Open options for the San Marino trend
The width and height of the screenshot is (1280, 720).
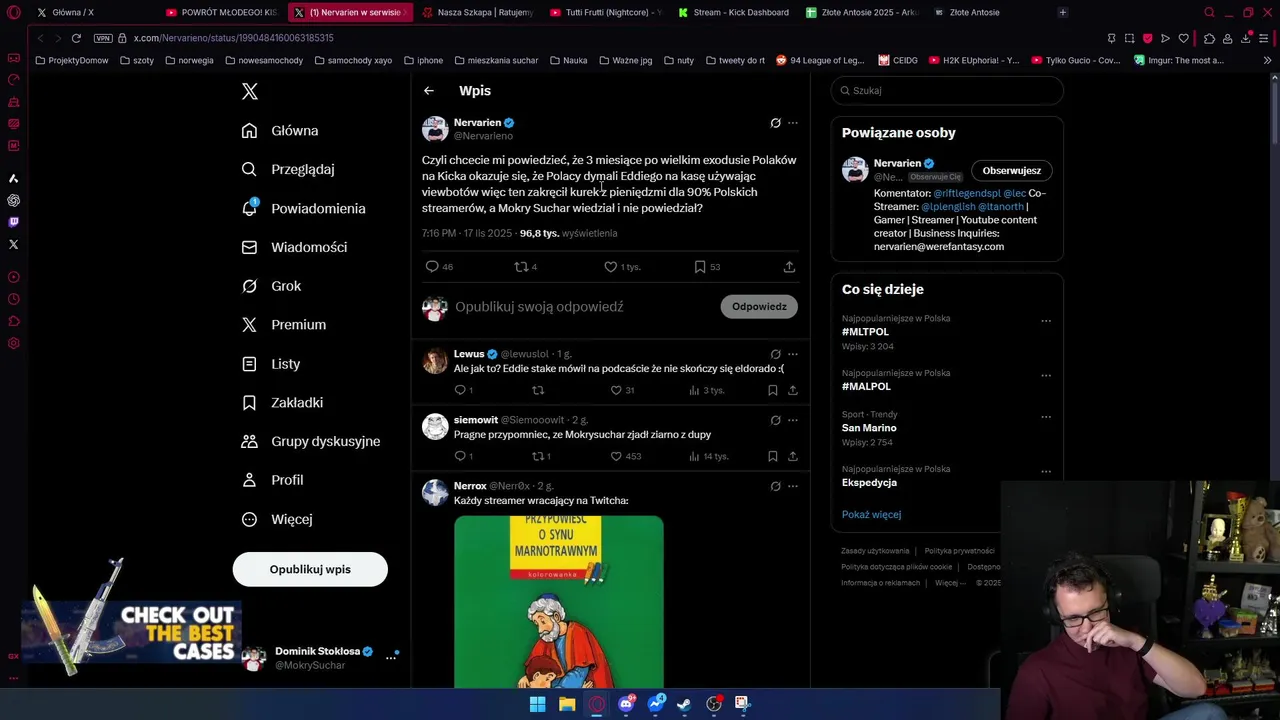(x=1046, y=417)
